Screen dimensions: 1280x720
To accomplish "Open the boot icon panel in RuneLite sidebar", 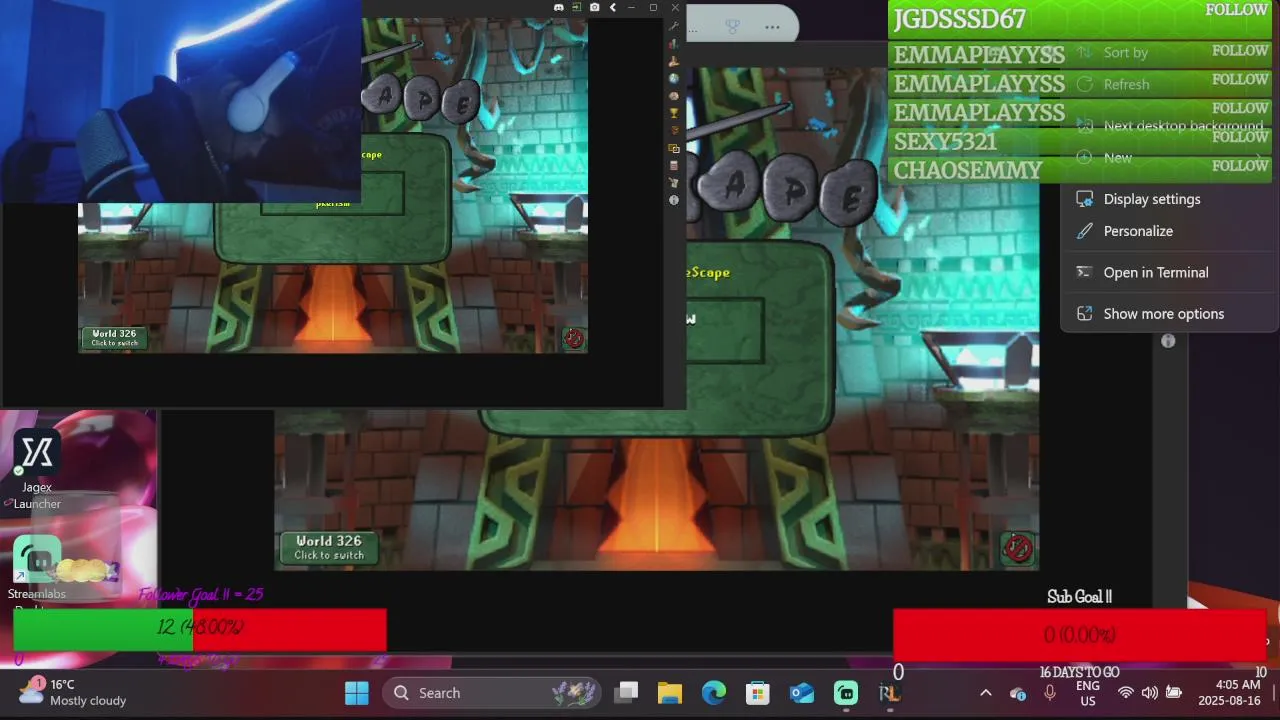I will click(x=674, y=61).
